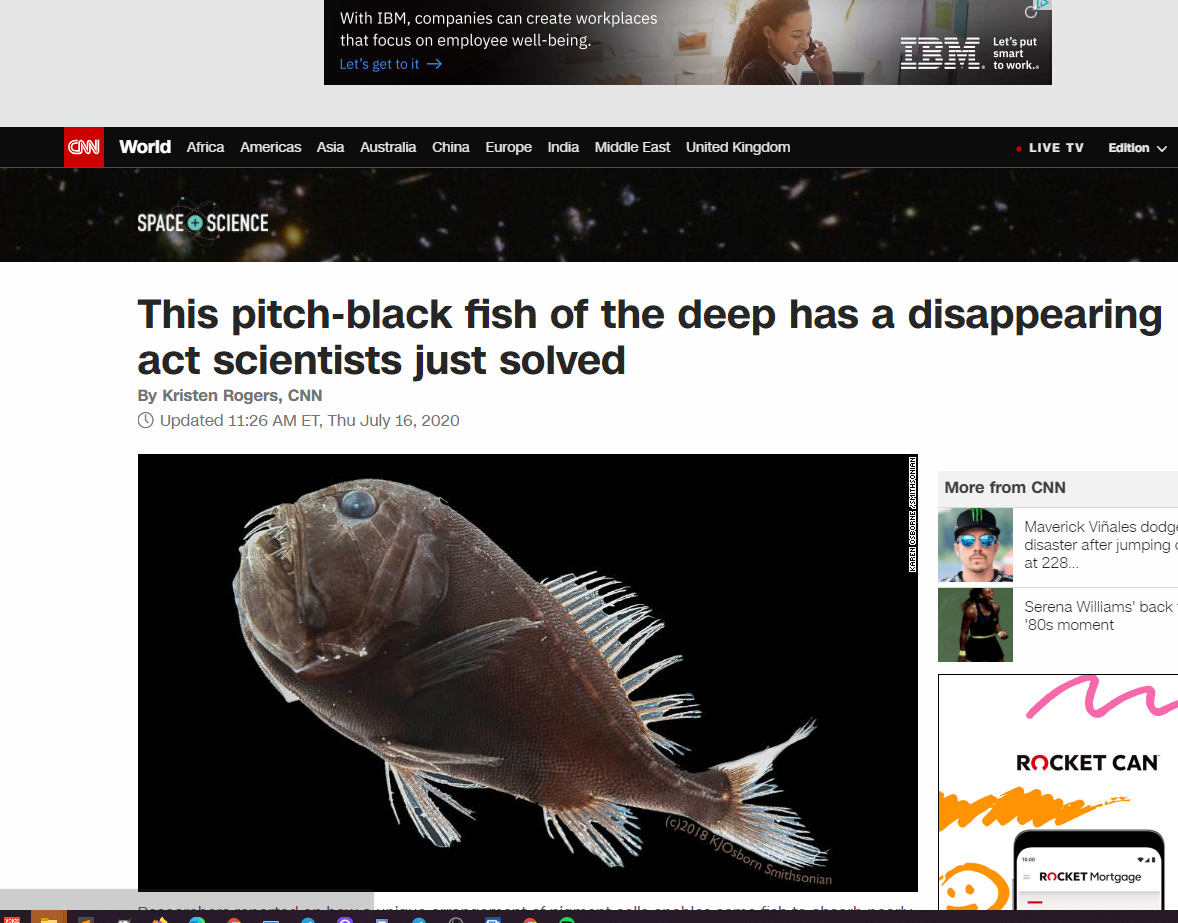Click the IBM logo in the banner ad
Viewport: 1178px width, 923px height.
(x=942, y=53)
